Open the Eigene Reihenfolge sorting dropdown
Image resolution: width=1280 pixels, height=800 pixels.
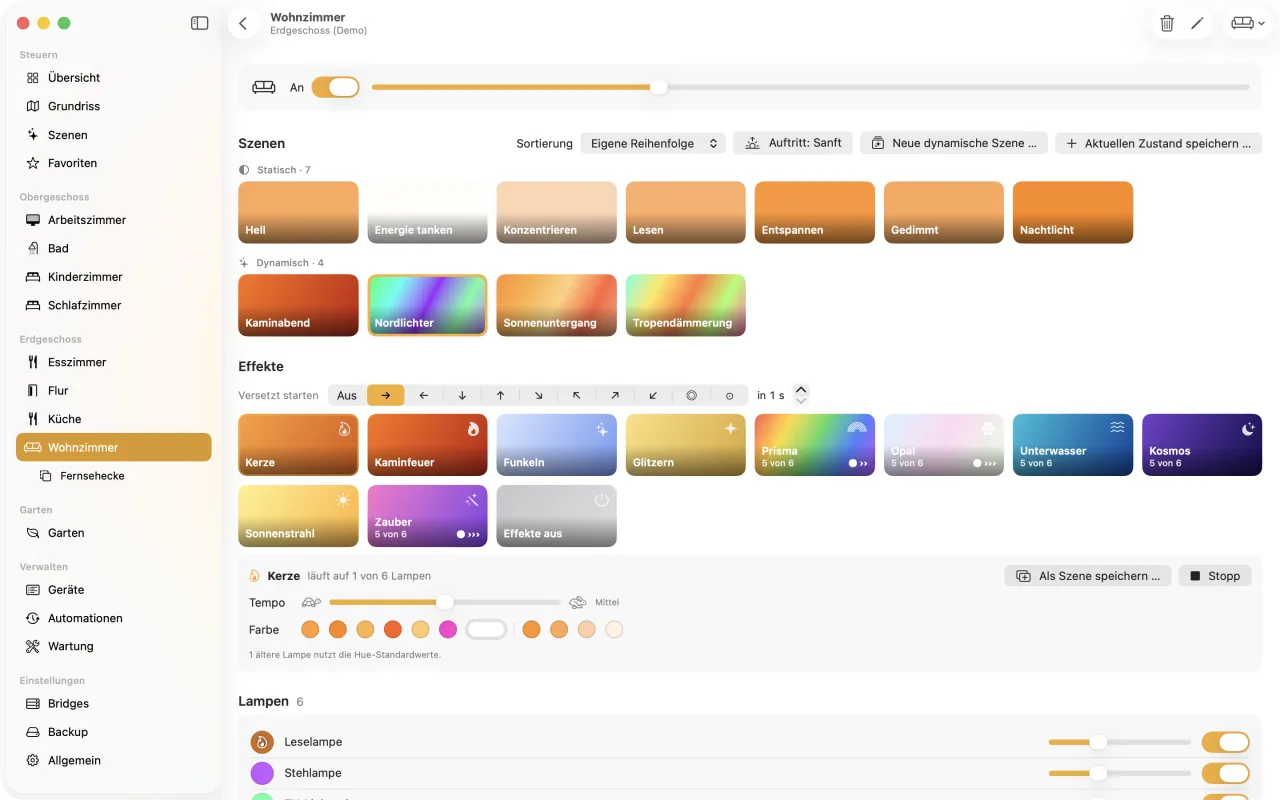[653, 143]
